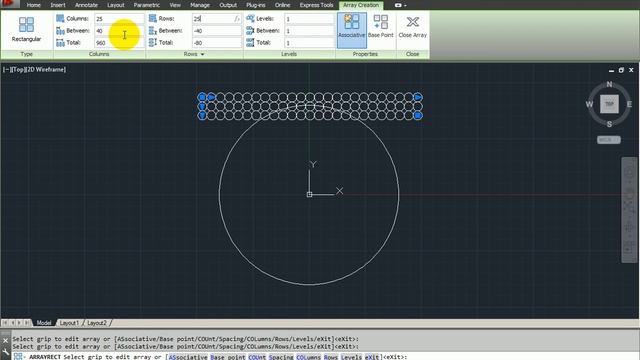640x360 pixels.
Task: Click the eXit command line option
Action: point(372,357)
